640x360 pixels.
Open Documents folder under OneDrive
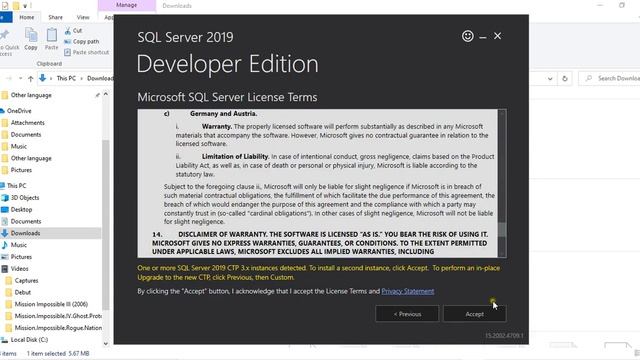26,134
